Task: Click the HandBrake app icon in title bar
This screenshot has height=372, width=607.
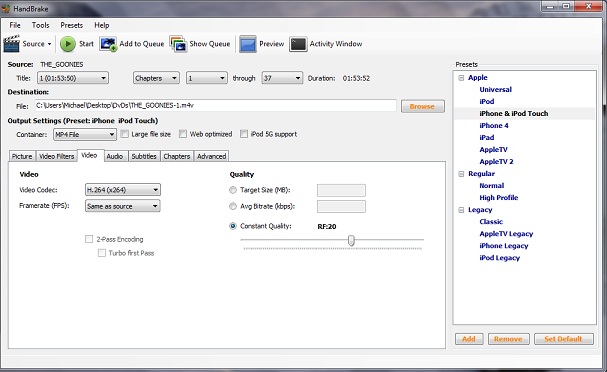Action: coord(6,8)
